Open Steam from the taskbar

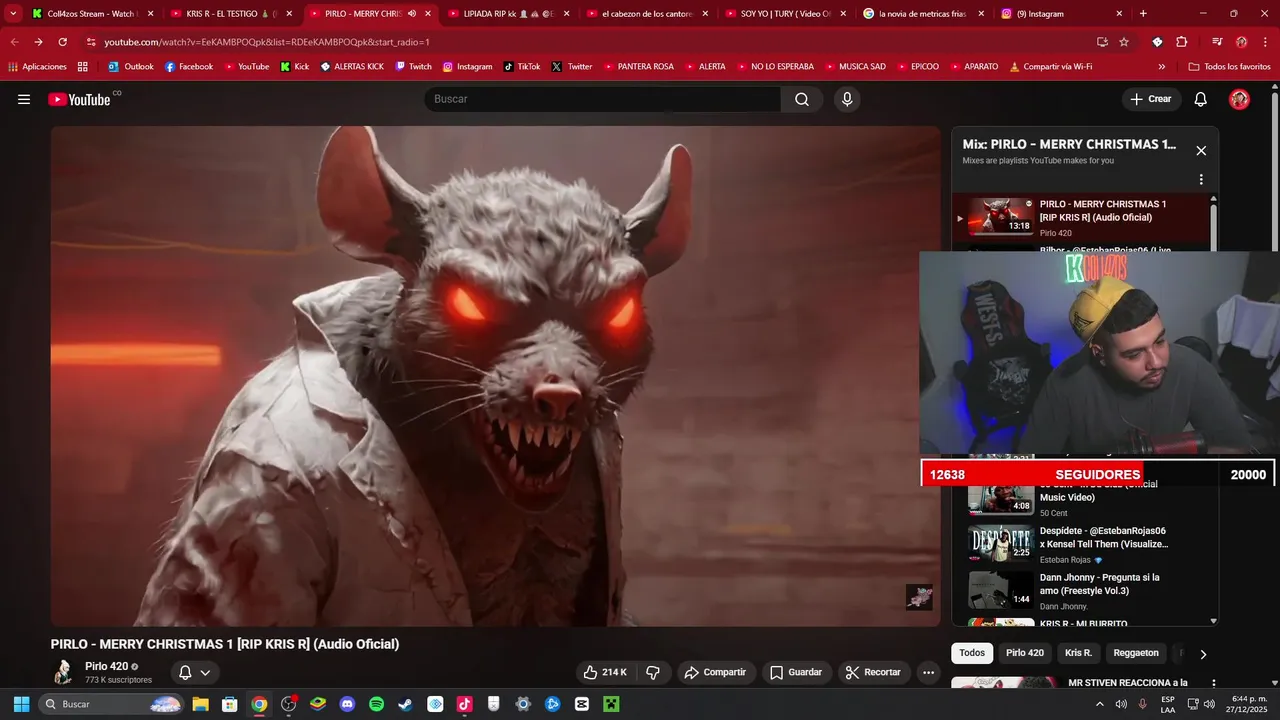pos(405,704)
